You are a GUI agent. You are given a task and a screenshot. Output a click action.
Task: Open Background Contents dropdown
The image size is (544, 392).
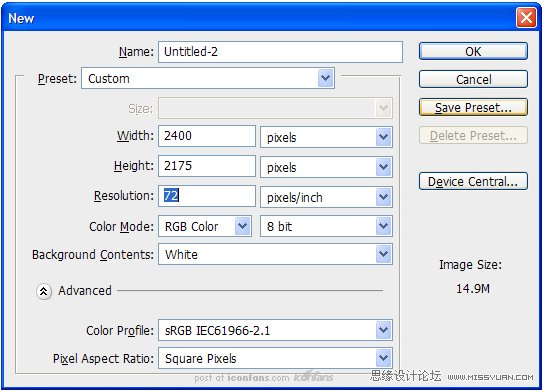click(x=275, y=254)
